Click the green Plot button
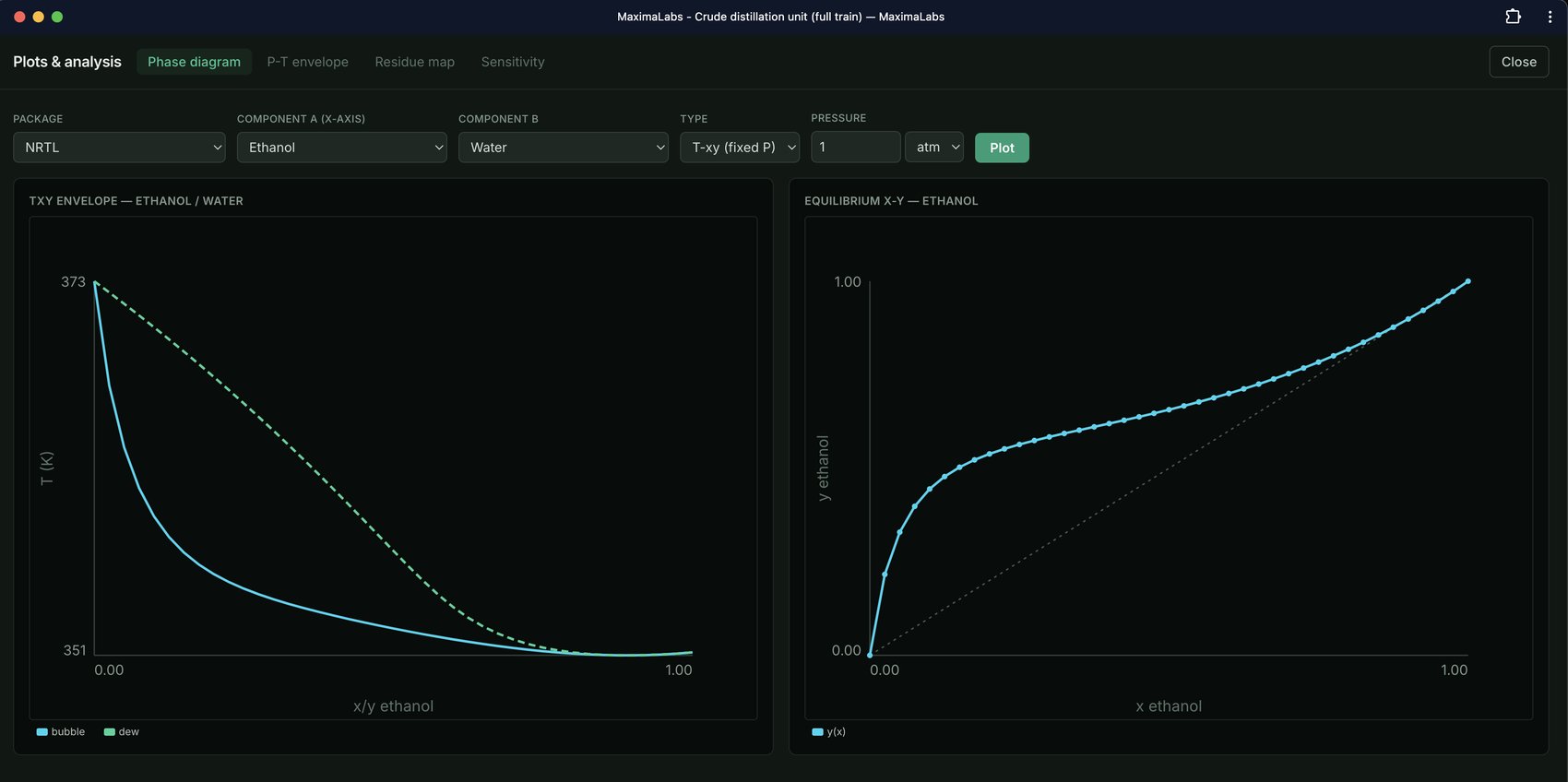Image resolution: width=1568 pixels, height=782 pixels. click(1002, 148)
